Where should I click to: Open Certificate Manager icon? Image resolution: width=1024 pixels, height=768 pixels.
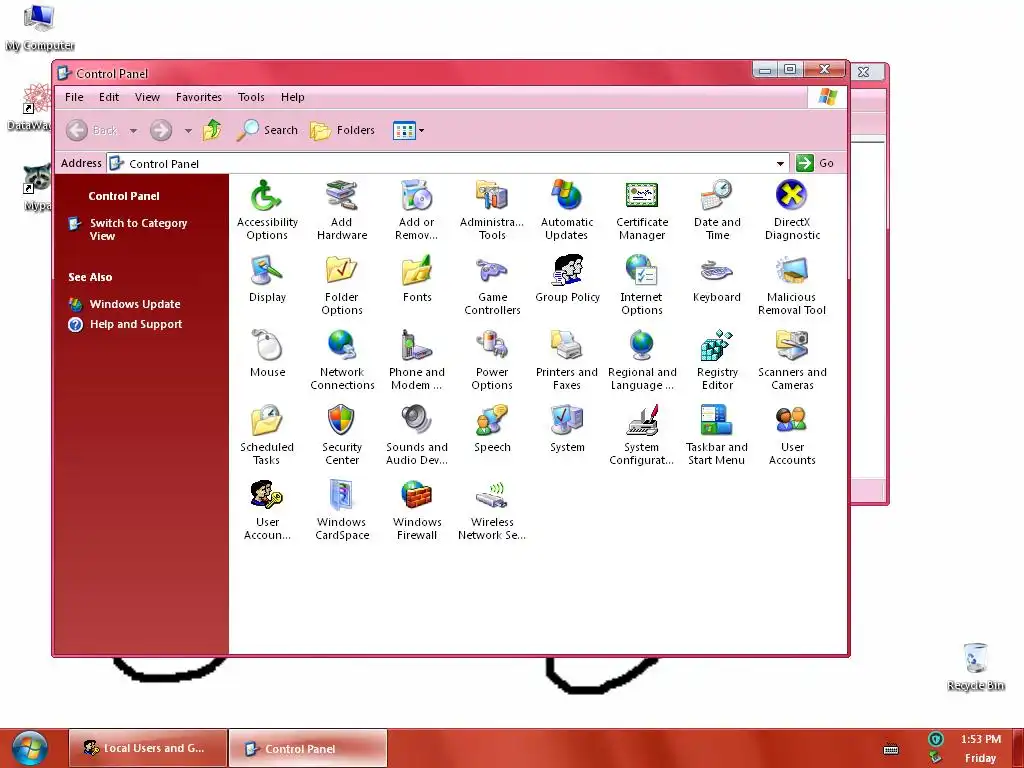(642, 210)
